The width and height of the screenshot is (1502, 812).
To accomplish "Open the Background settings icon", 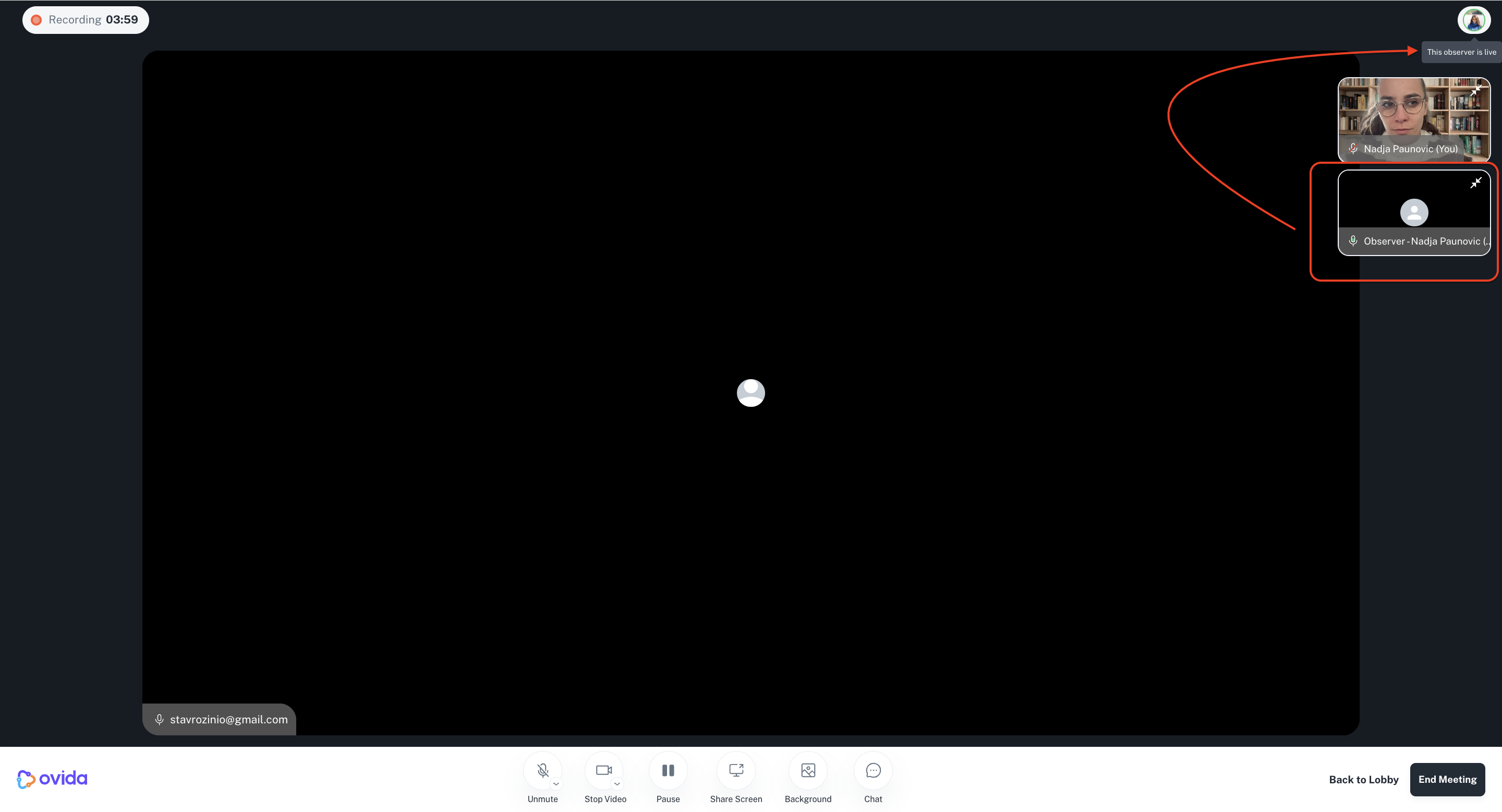I will (808, 771).
